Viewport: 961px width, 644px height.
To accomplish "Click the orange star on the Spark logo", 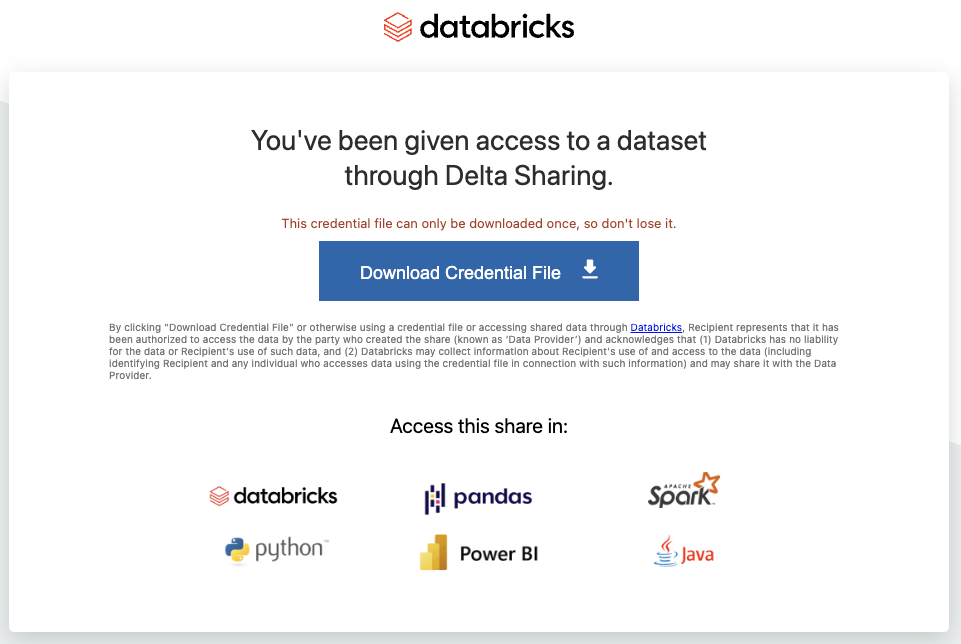I will [x=708, y=483].
